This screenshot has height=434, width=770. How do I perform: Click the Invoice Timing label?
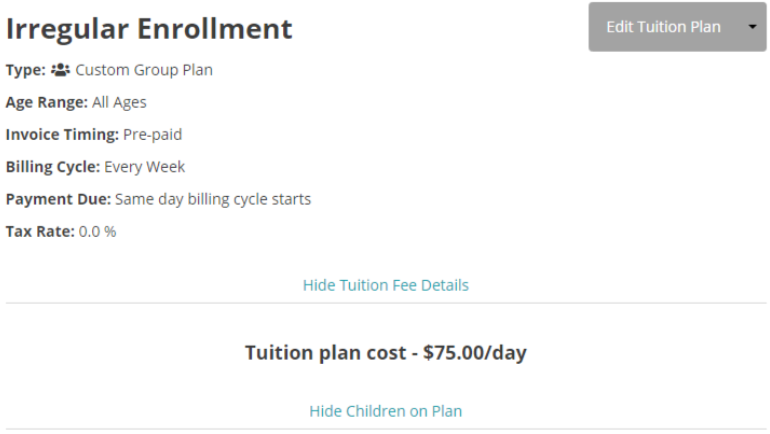tap(62, 135)
